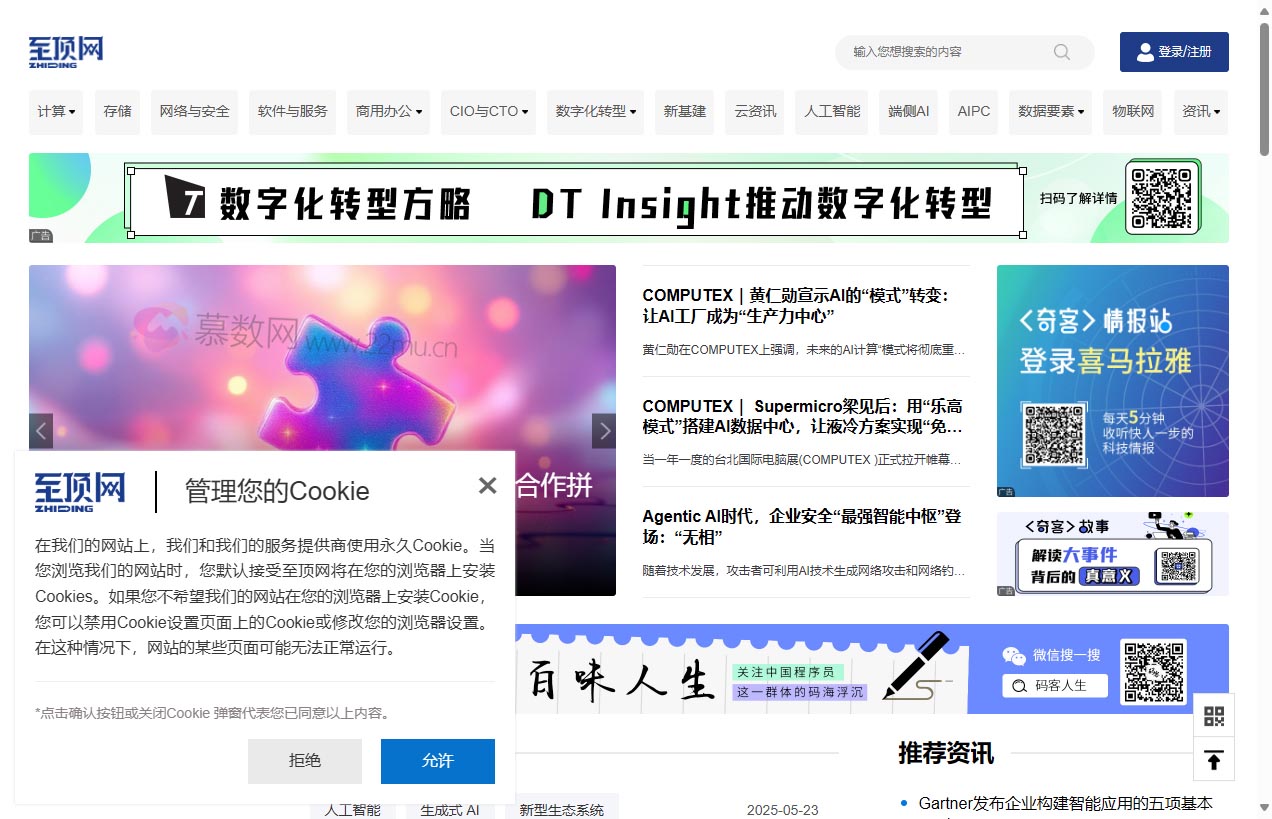The height and width of the screenshot is (819, 1272).
Task: Click the search magnifier icon
Action: 1060,53
